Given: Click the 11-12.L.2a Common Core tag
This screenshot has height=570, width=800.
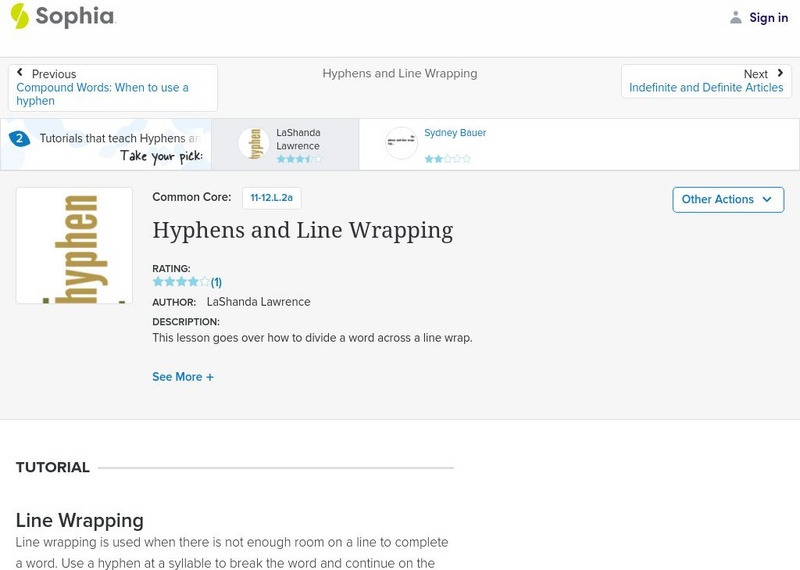Looking at the screenshot, I should pyautogui.click(x=271, y=198).
